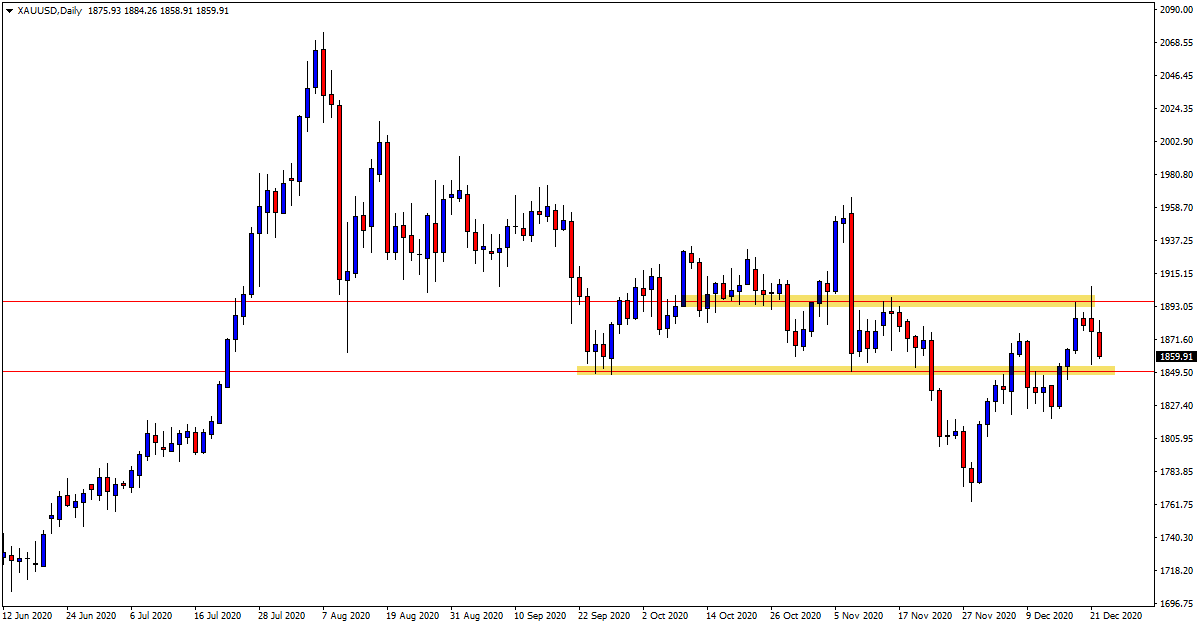This screenshot has height=627, width=1200.
Task: Click the 1849.50 price axis label
Action: pos(1177,373)
